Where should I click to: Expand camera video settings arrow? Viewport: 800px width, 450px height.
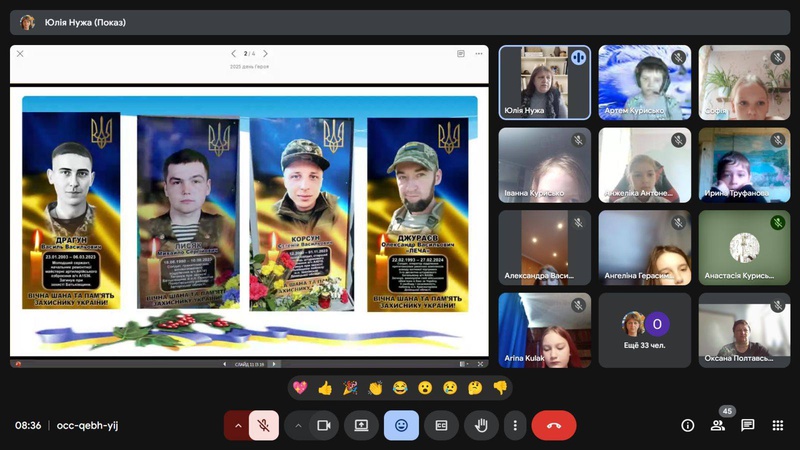click(298, 425)
